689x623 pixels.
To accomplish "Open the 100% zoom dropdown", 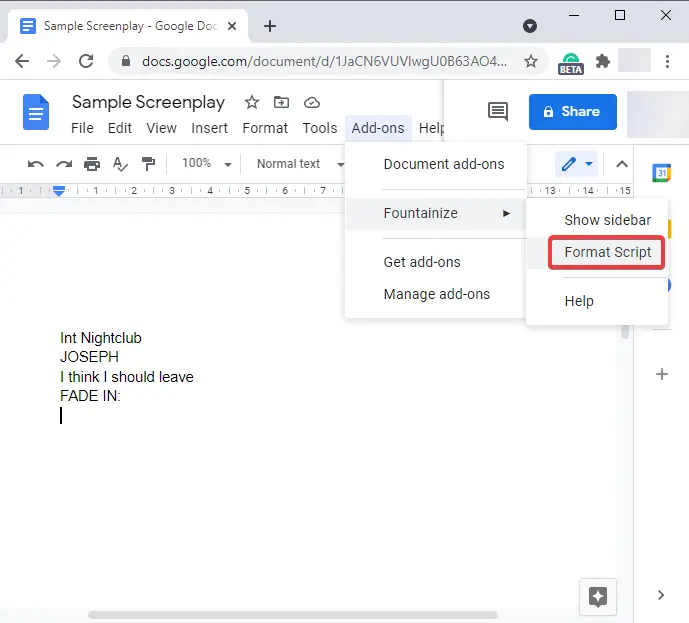I will pos(206,163).
